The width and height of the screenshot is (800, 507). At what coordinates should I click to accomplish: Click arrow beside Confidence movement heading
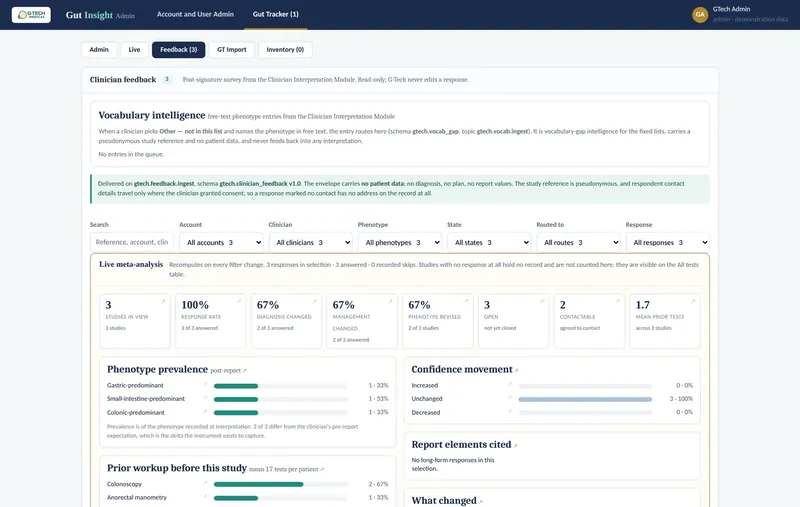point(516,371)
